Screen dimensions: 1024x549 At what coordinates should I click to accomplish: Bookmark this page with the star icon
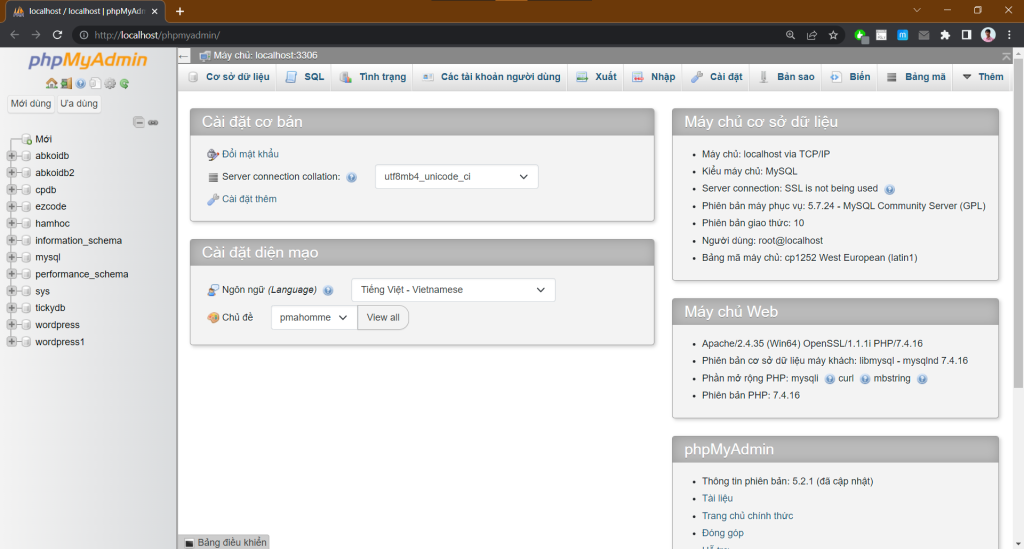point(833,35)
